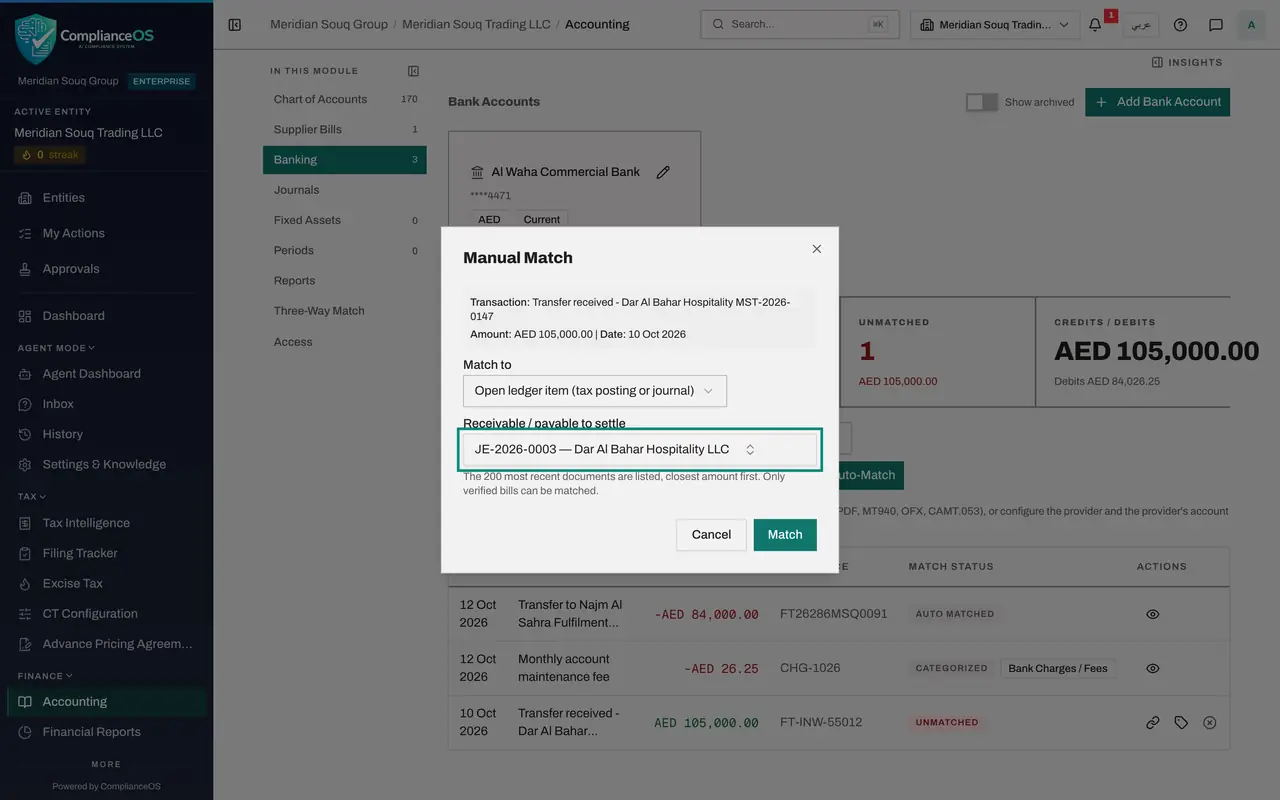
Task: Collapse the In This Module panel
Action: [413, 71]
